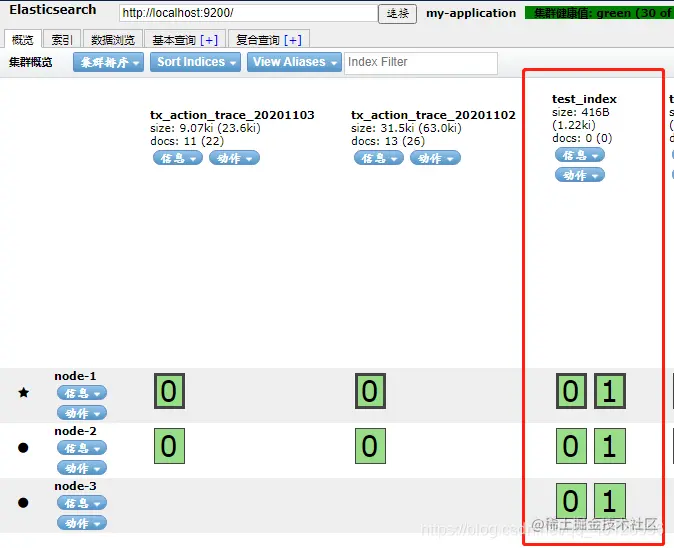The height and width of the screenshot is (548, 674).
Task: Click the node-1 label
Action: click(75, 376)
